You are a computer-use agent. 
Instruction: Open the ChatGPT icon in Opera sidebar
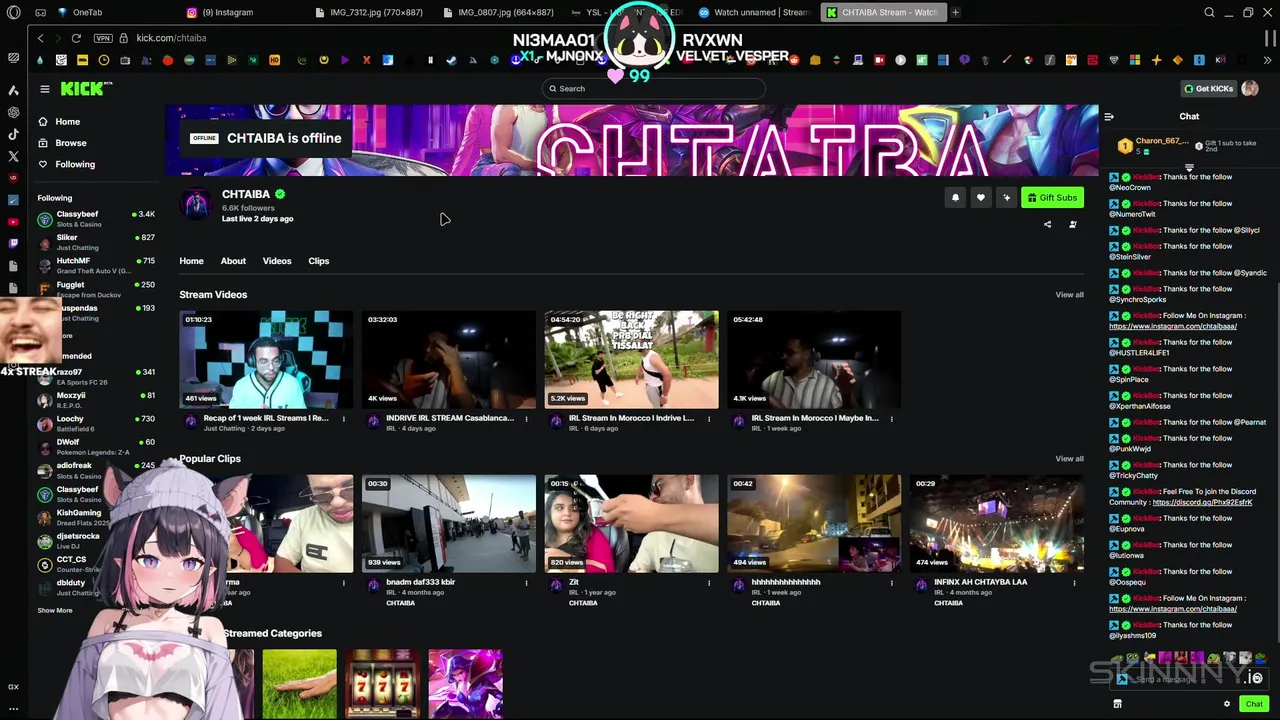coord(13,112)
